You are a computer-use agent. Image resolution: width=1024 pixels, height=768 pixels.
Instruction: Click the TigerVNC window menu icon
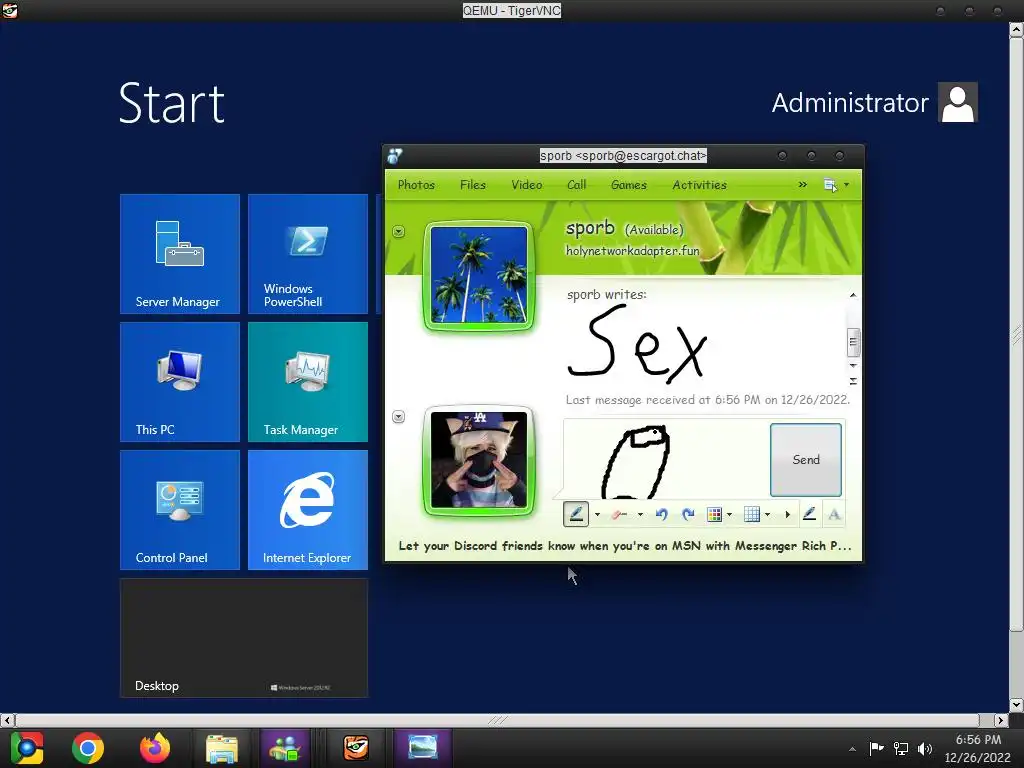click(x=9, y=10)
